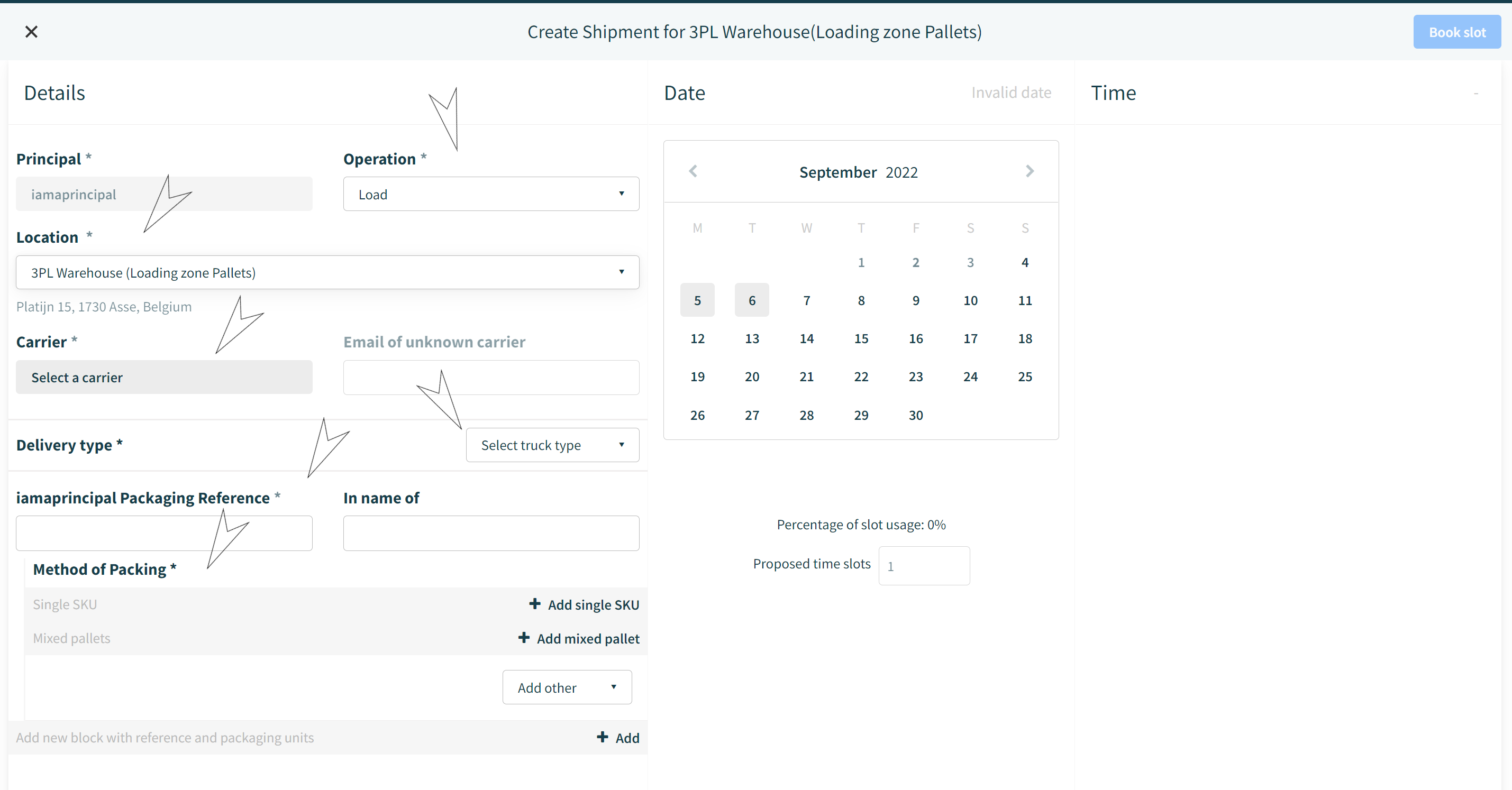Click the In name of input field
Screen dimensions: 1512x790
pos(491,533)
